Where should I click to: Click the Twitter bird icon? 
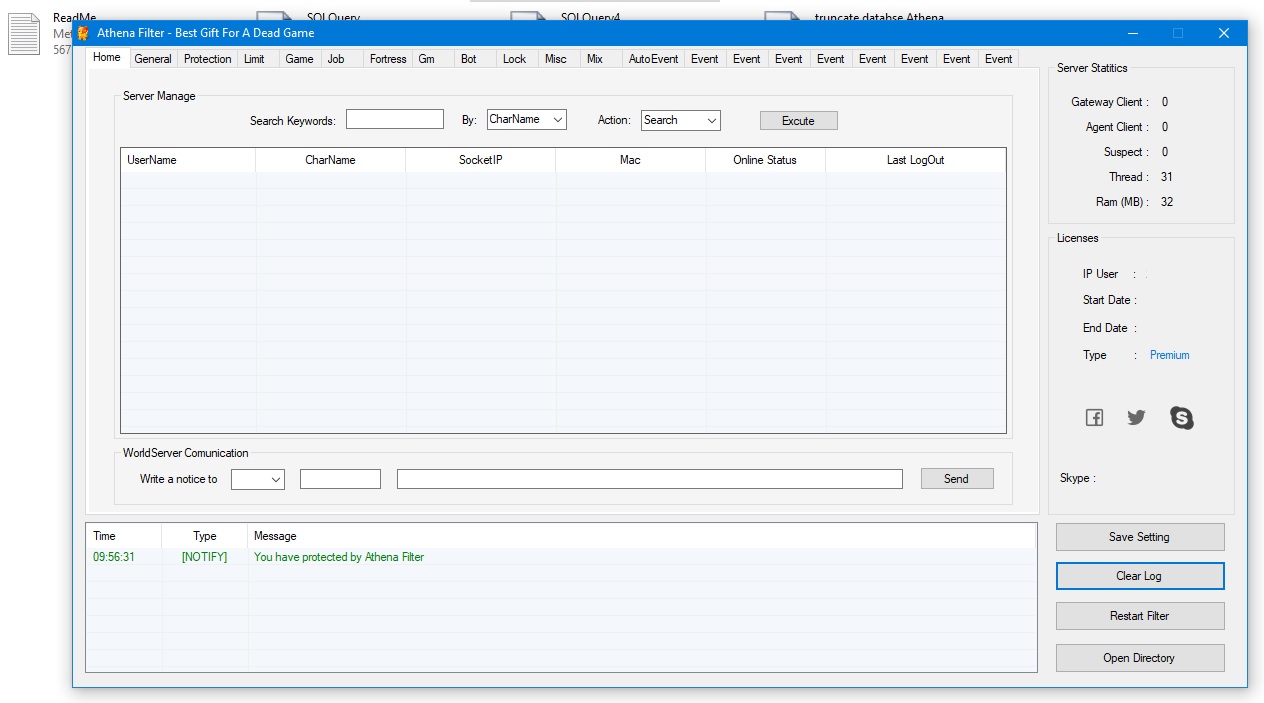click(x=1136, y=418)
